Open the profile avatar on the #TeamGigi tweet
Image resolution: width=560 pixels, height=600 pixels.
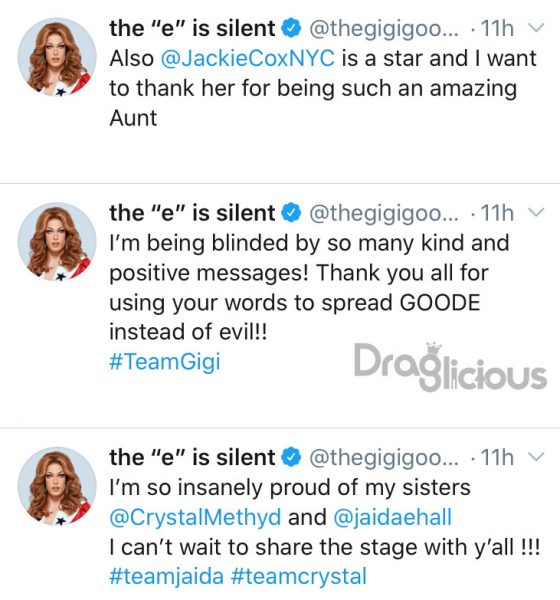[x=57, y=242]
